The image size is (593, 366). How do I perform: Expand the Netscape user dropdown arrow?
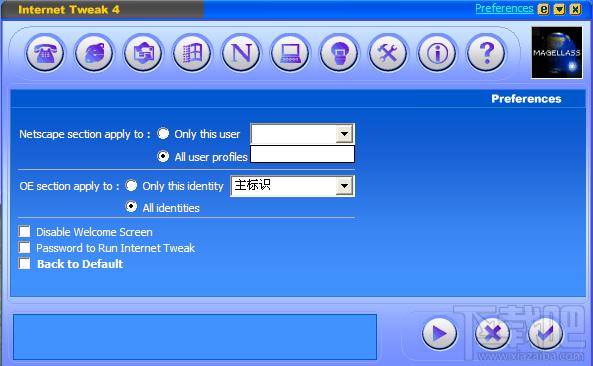point(344,134)
